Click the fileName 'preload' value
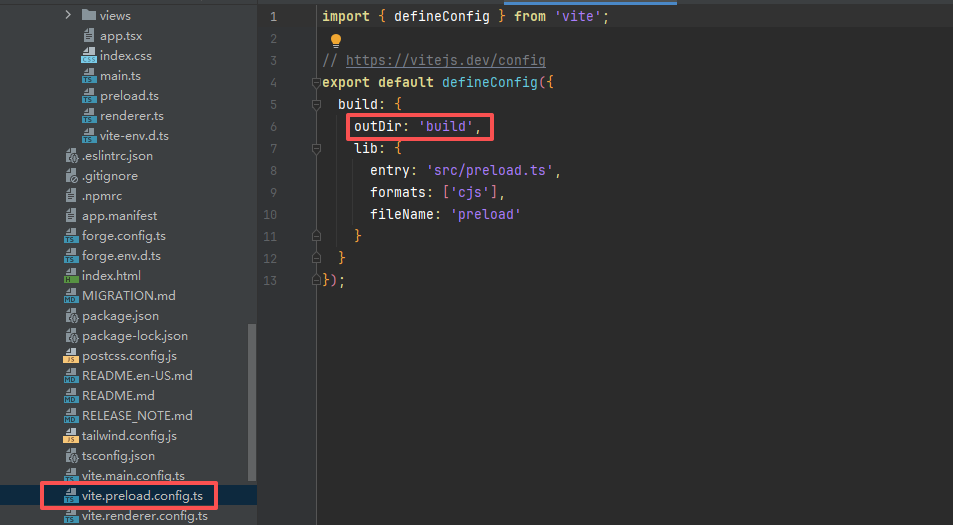The width and height of the screenshot is (953, 525). pyautogui.click(x=486, y=214)
